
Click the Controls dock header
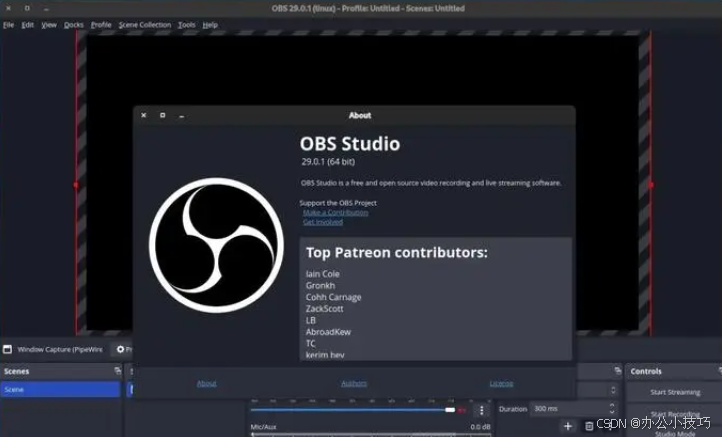click(x=674, y=371)
